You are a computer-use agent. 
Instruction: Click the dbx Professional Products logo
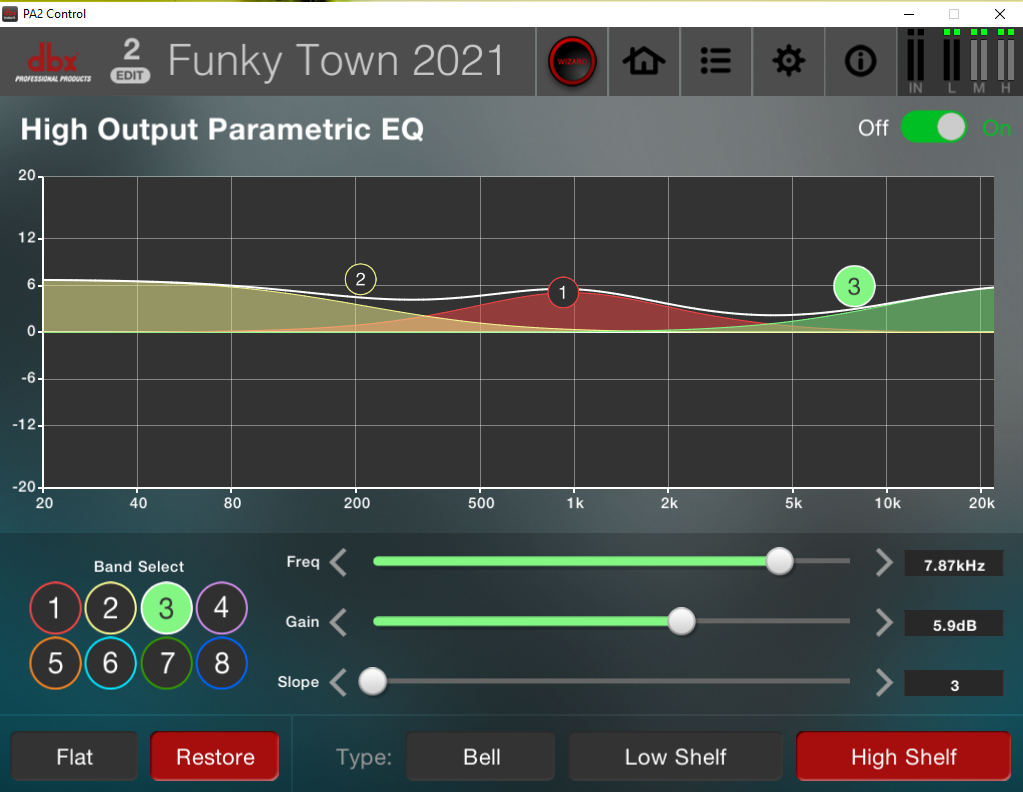(54, 63)
